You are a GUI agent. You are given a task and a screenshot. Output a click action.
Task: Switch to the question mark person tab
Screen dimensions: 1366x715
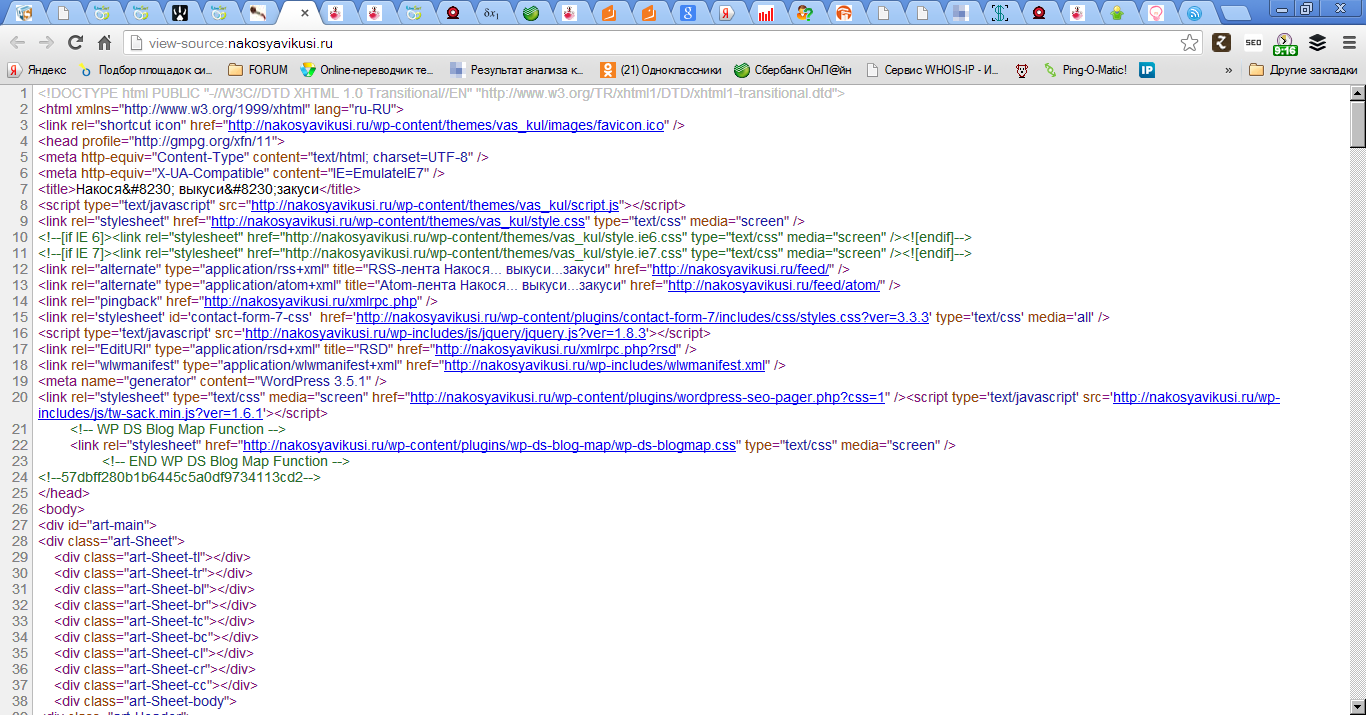[x=804, y=13]
